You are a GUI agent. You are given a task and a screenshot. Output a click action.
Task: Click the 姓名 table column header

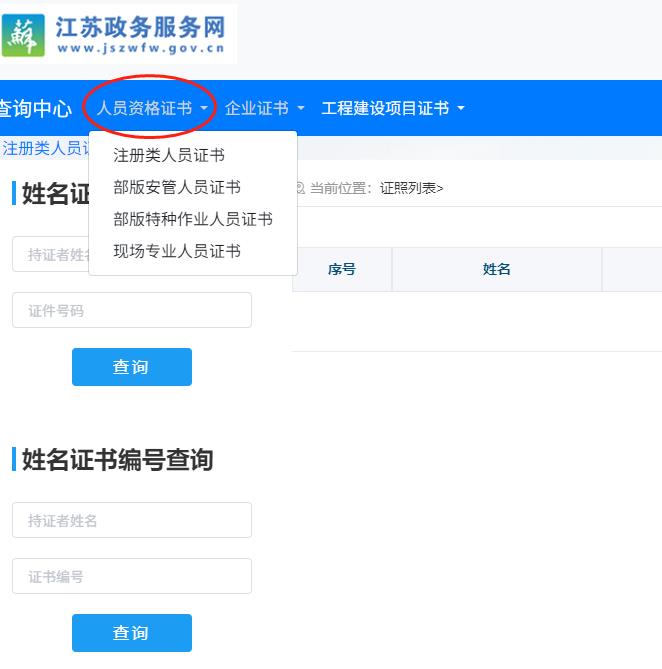point(497,269)
